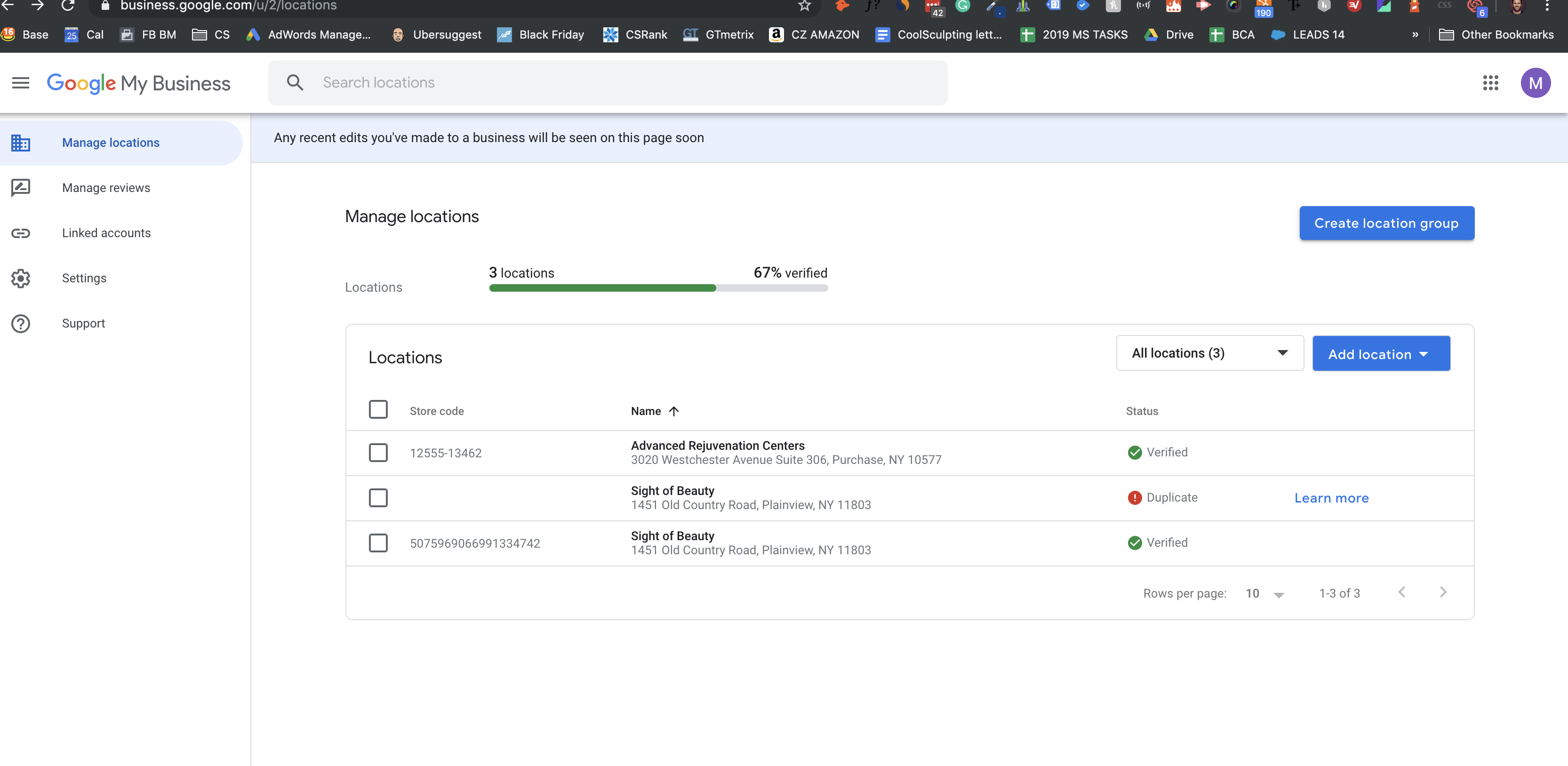
Task: Toggle the select-all header checkbox
Action: tap(378, 409)
